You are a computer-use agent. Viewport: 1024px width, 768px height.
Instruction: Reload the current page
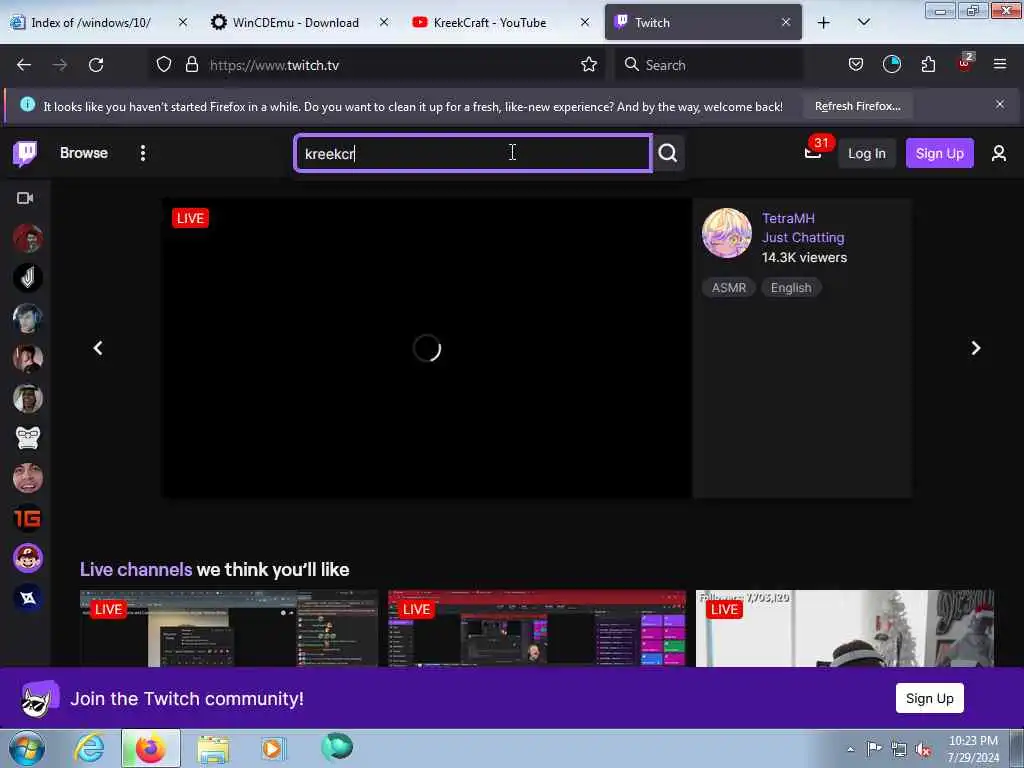click(x=96, y=65)
